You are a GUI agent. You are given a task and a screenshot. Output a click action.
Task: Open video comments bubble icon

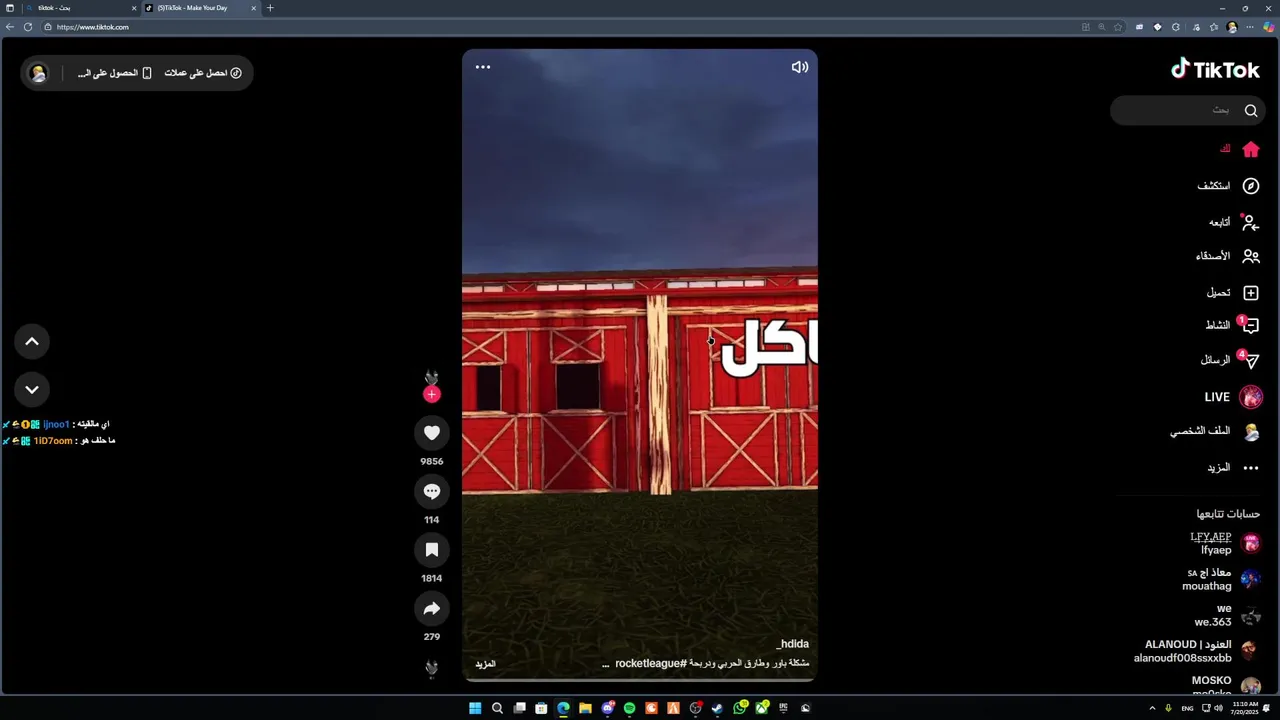coord(432,491)
